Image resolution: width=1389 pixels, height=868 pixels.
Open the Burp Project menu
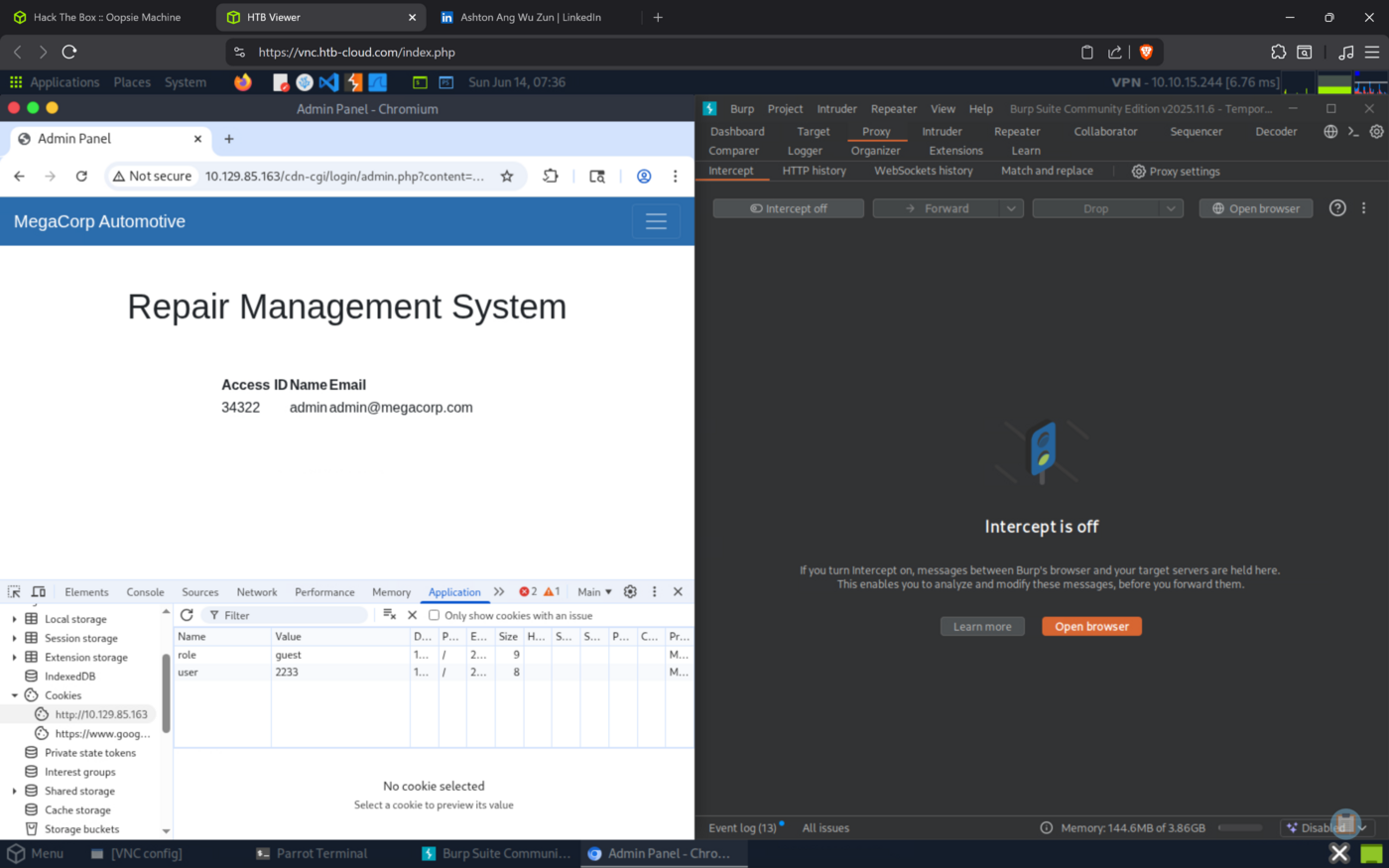pos(785,109)
